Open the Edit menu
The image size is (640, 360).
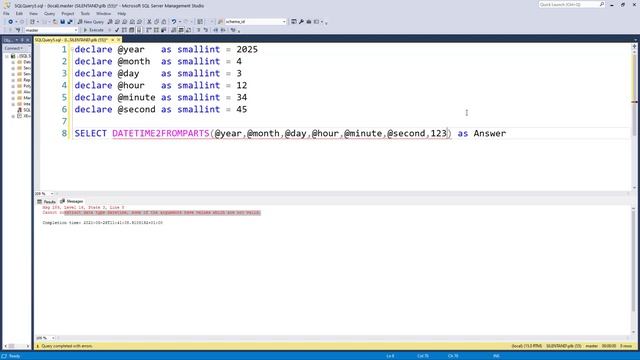(19, 13)
